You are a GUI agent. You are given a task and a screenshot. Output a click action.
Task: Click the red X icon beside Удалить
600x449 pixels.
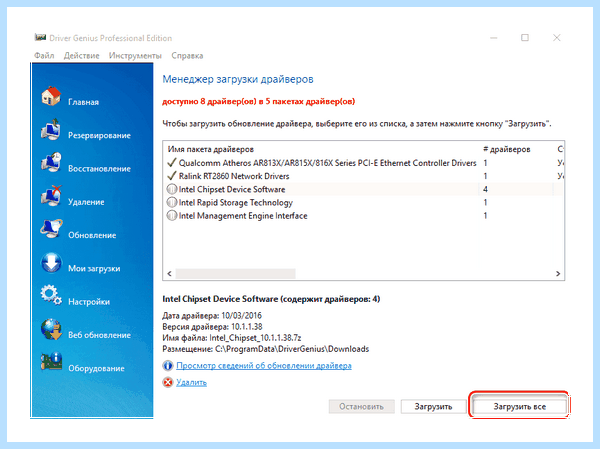point(168,382)
